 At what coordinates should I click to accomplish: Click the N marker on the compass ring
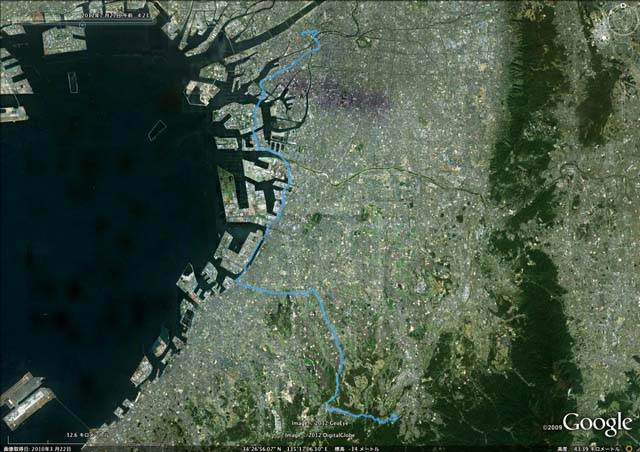623,6
